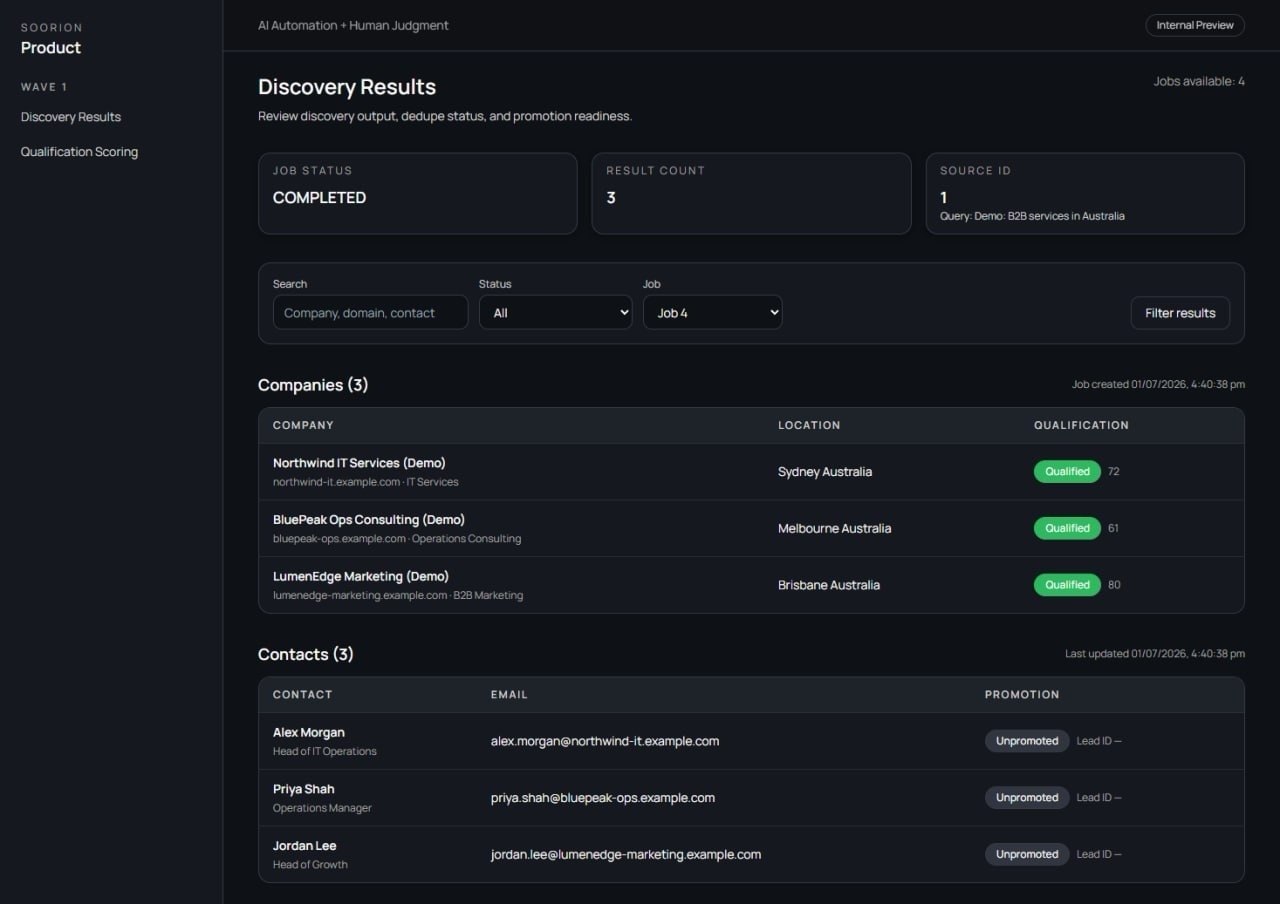The image size is (1280, 904).
Task: Open the Status dropdown showing All
Action: 555,312
